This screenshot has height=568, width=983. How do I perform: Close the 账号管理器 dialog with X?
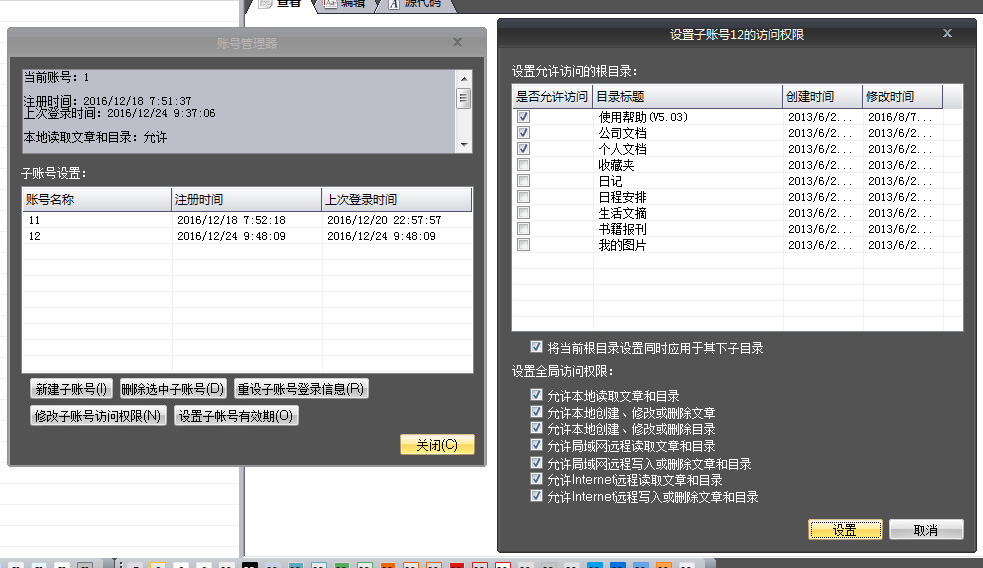pyautogui.click(x=457, y=42)
